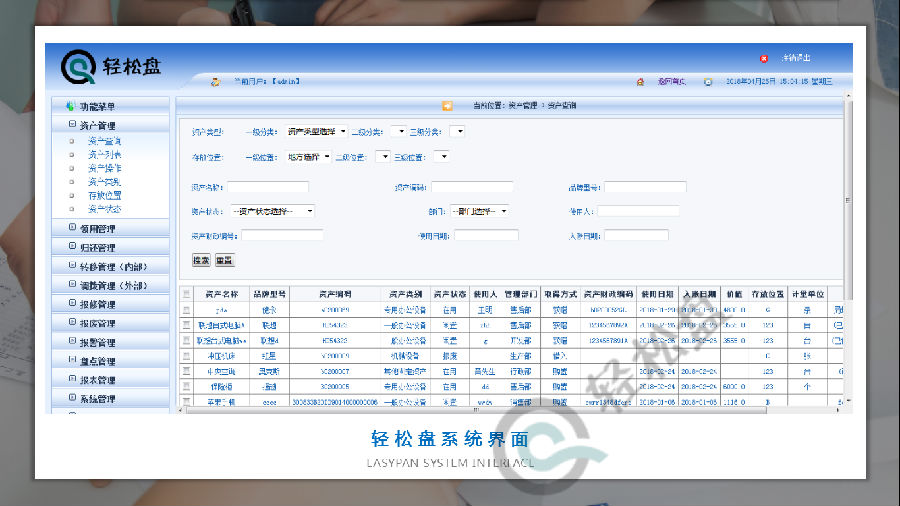The width and height of the screenshot is (900, 506).
Task: Click the user icon beside 当前用户
Action: (215, 82)
